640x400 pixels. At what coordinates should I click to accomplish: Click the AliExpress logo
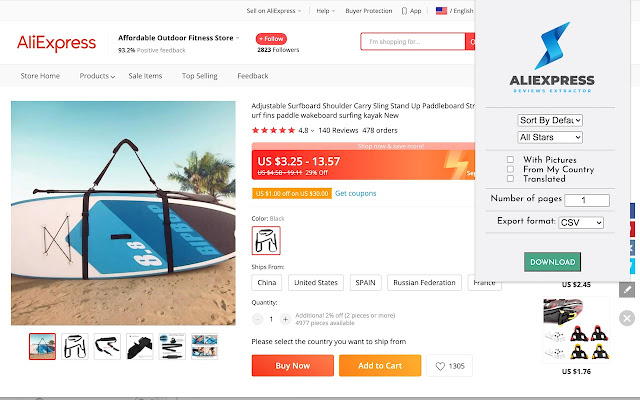tap(56, 43)
